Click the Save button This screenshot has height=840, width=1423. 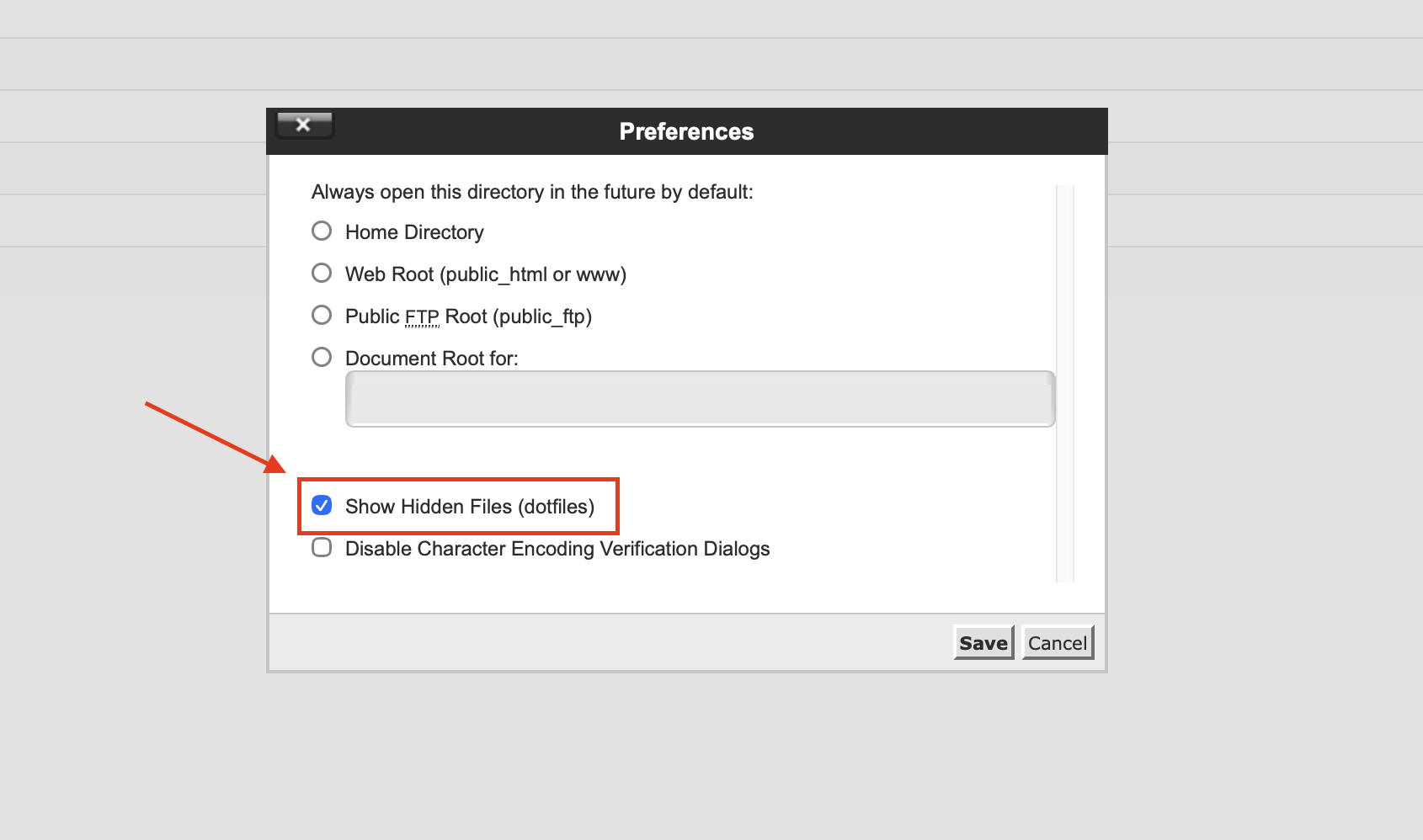(983, 642)
